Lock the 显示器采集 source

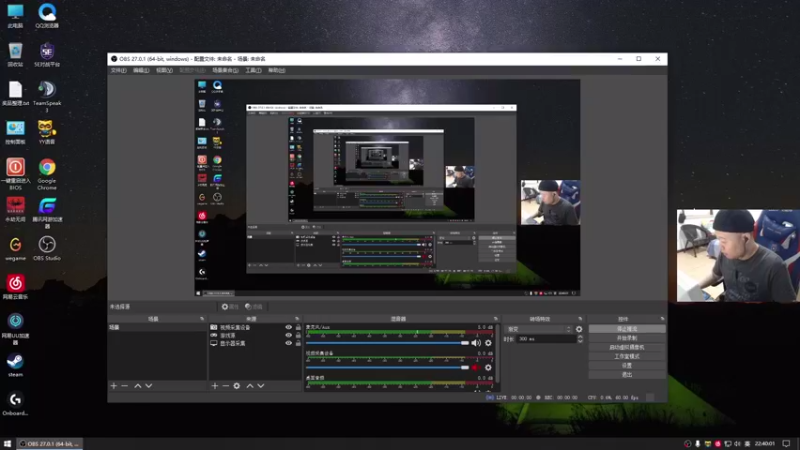pyautogui.click(x=298, y=343)
